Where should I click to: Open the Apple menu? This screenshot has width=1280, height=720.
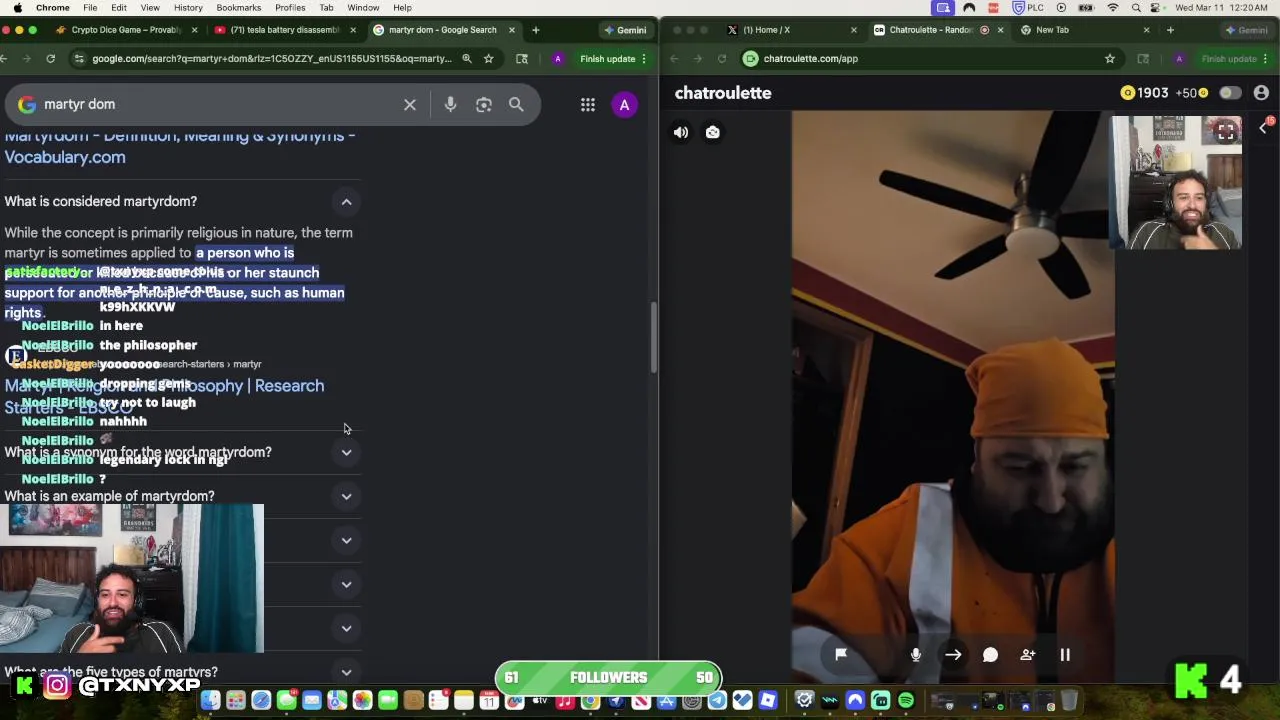(x=17, y=8)
